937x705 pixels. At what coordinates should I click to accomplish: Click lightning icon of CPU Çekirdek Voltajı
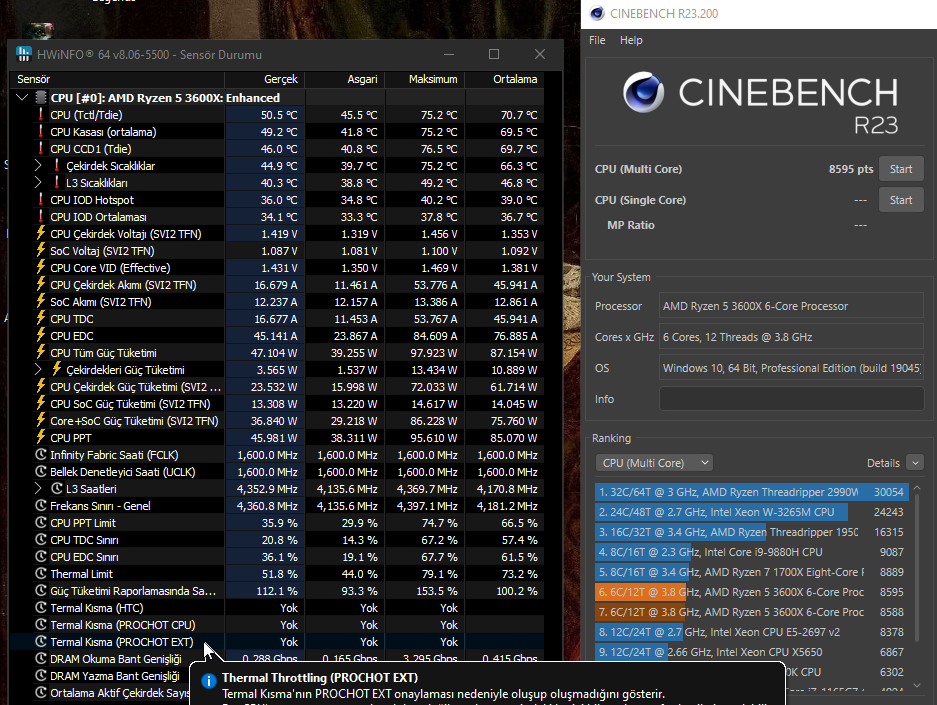[41, 233]
